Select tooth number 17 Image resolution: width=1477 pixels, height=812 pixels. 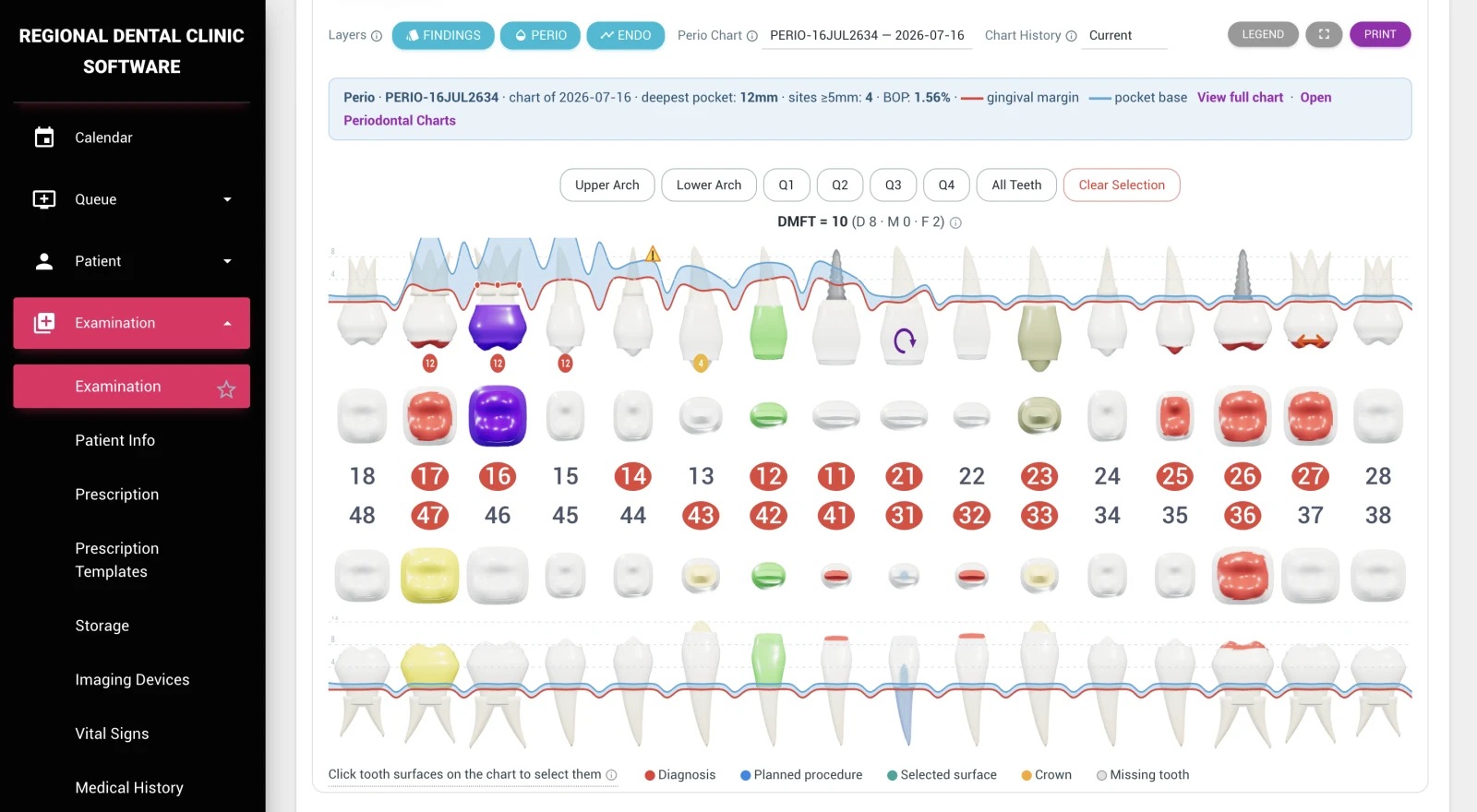click(430, 476)
